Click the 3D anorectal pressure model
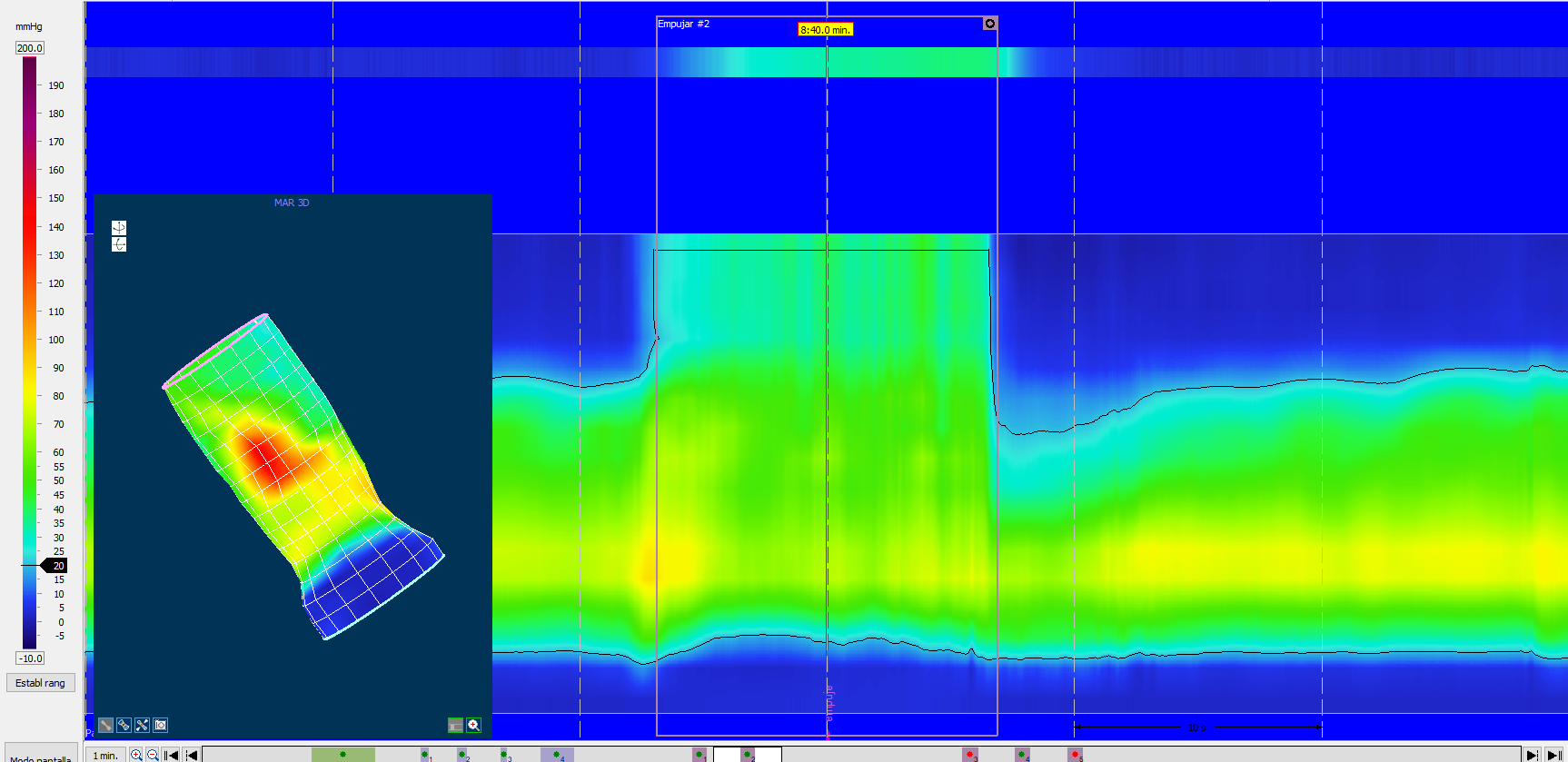 click(303, 476)
